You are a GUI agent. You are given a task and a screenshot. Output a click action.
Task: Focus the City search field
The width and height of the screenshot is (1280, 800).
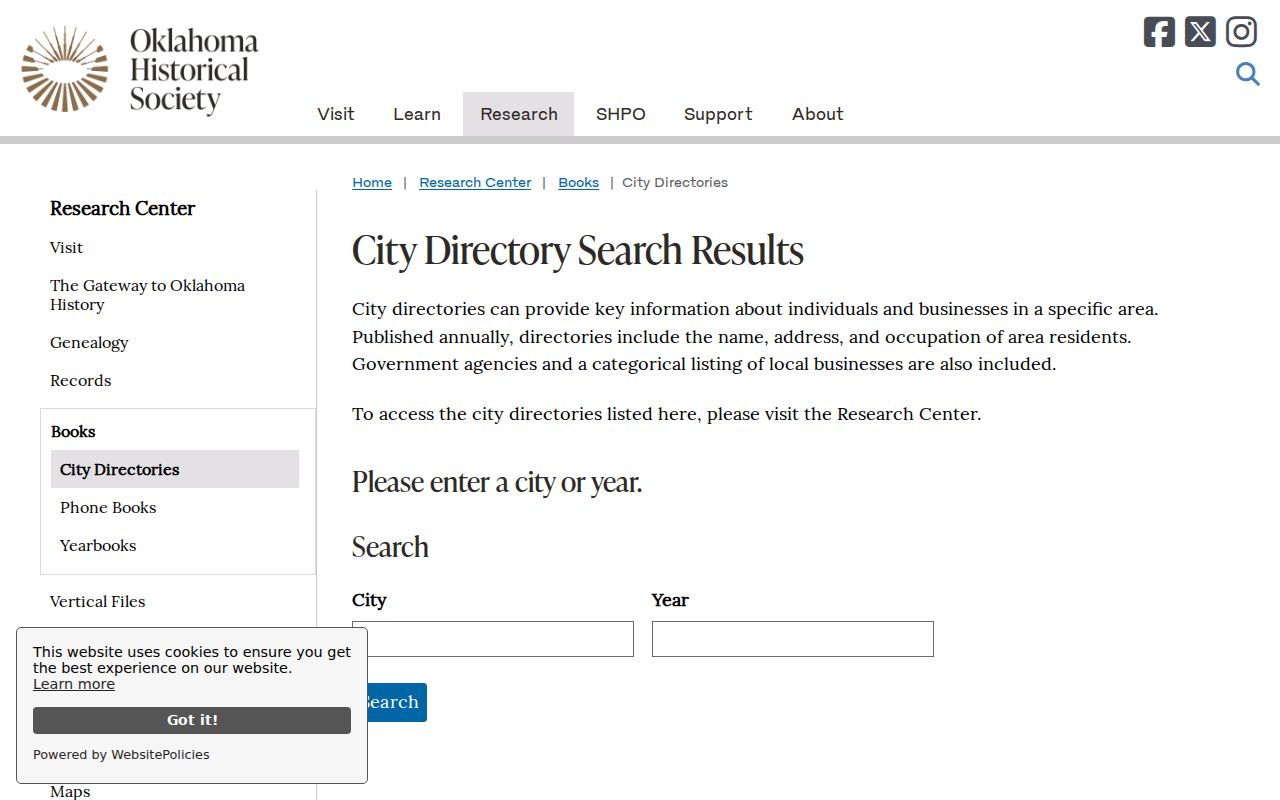(493, 639)
